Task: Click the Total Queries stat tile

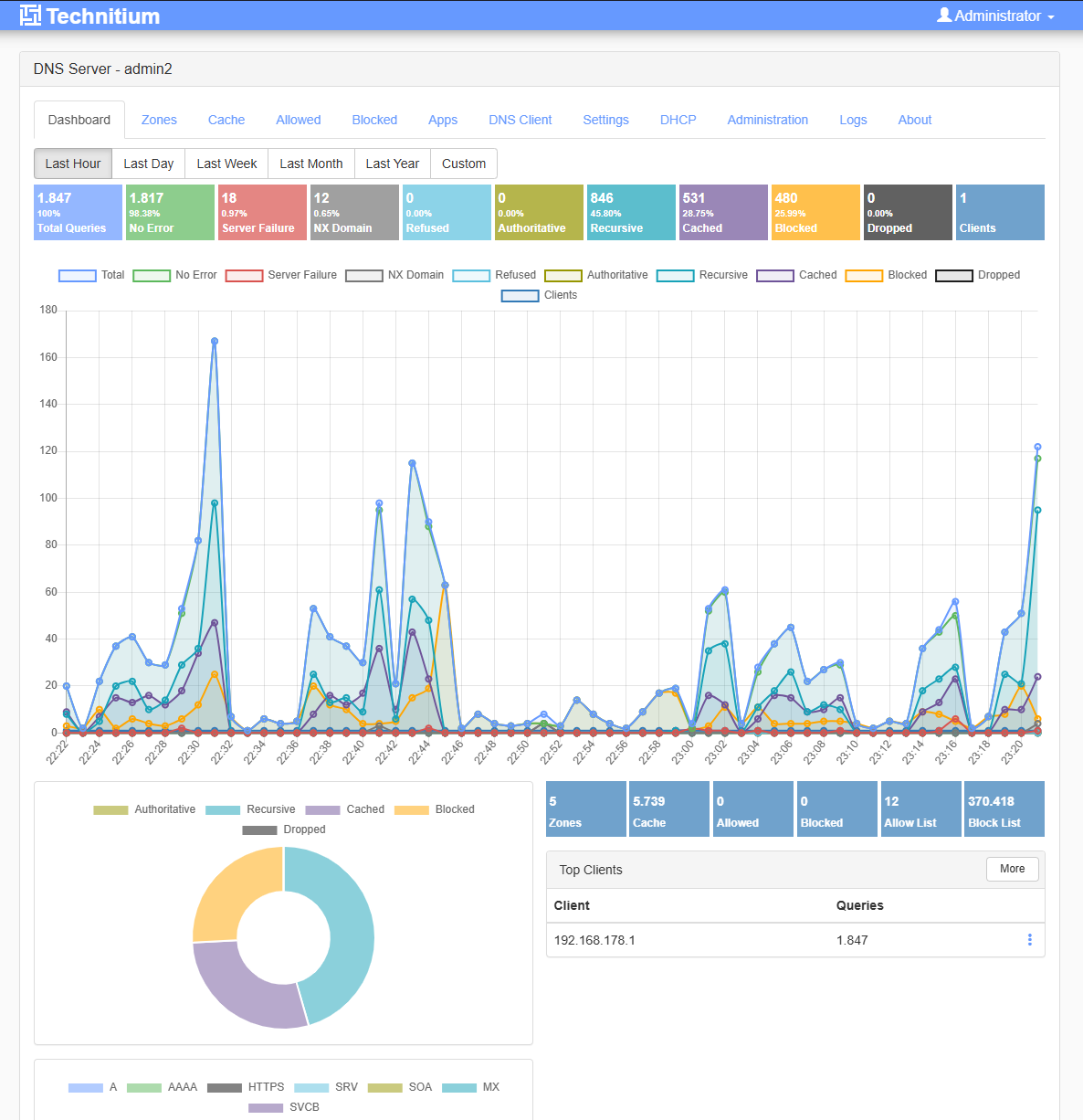Action: click(x=78, y=213)
